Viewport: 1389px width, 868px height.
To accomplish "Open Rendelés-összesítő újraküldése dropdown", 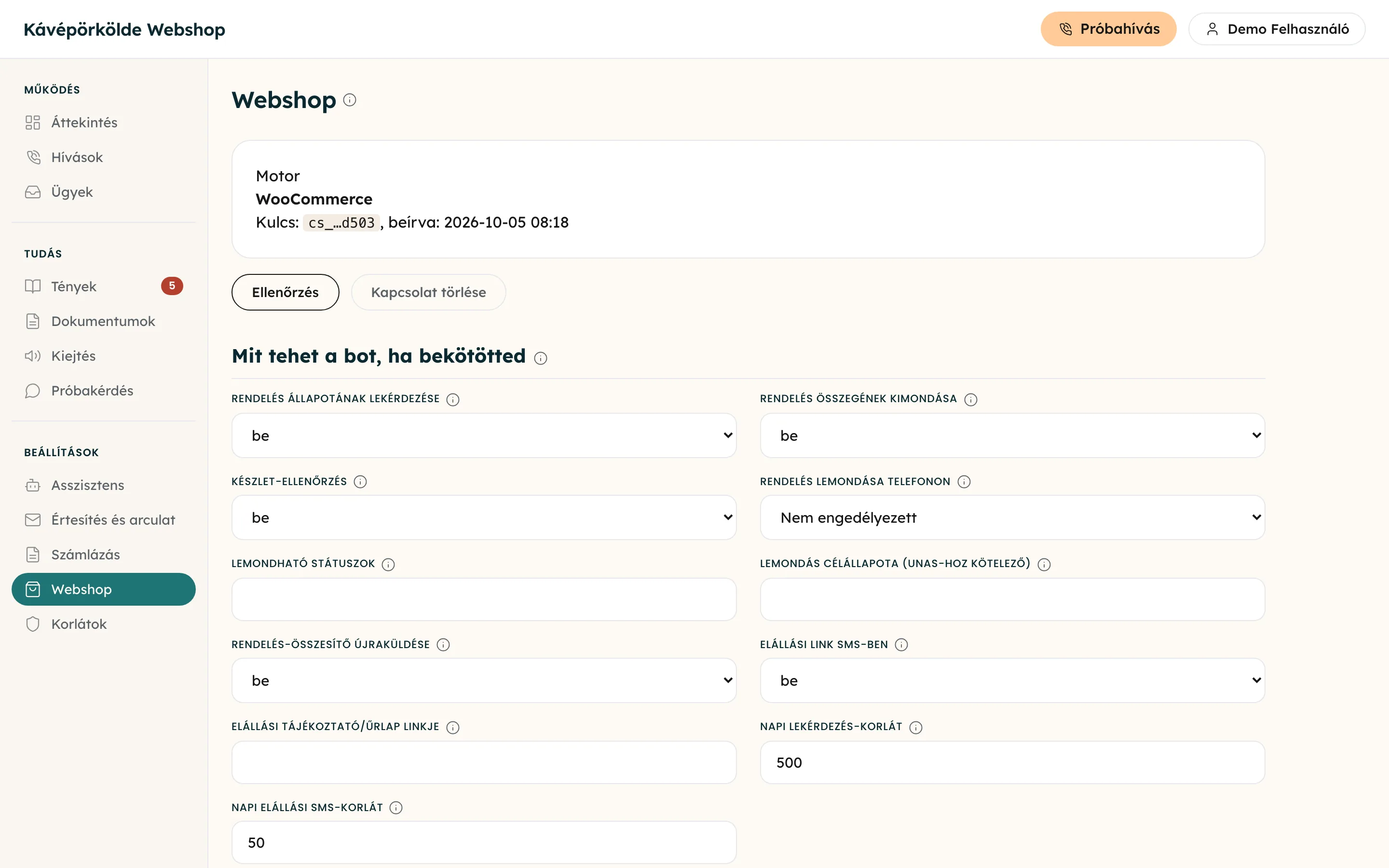I will coord(484,680).
